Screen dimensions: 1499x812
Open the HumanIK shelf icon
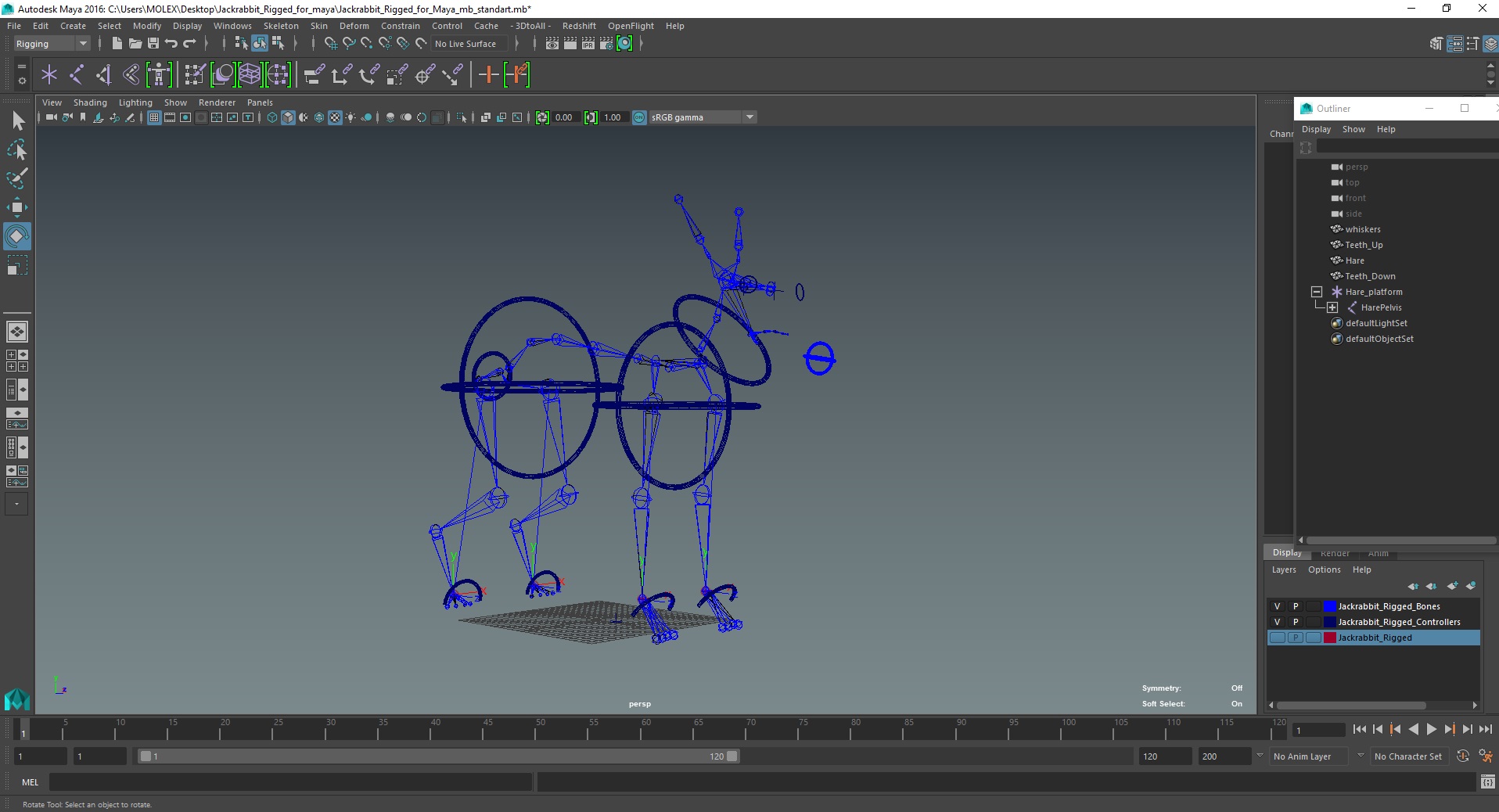click(x=159, y=75)
